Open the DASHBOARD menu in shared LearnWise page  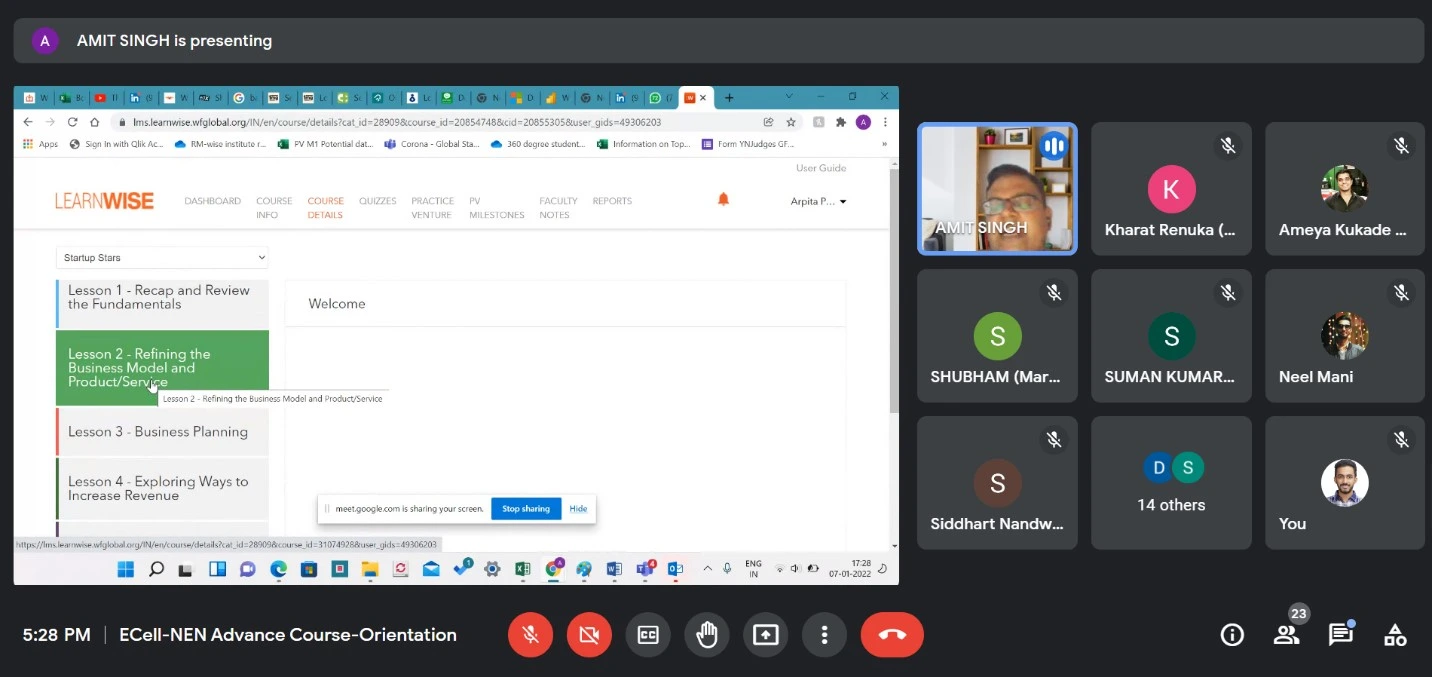212,201
